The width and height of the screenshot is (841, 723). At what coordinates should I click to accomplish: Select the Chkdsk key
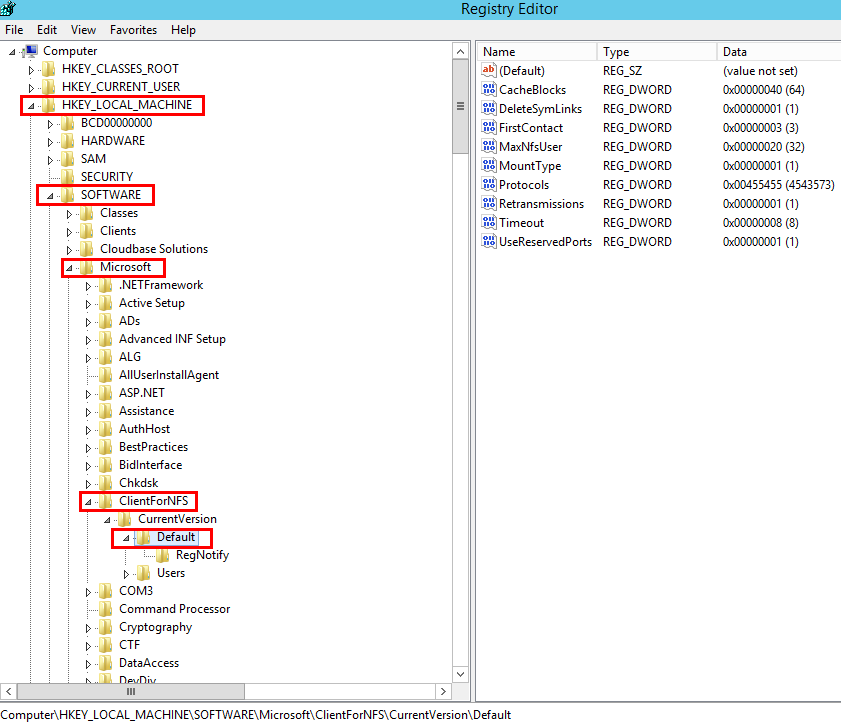(x=138, y=483)
